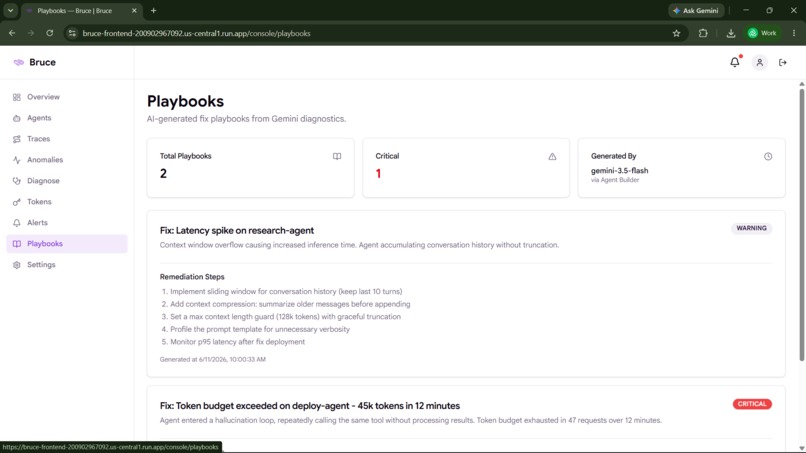Click step 'Implement sliding window for conversation history'

[286, 292]
